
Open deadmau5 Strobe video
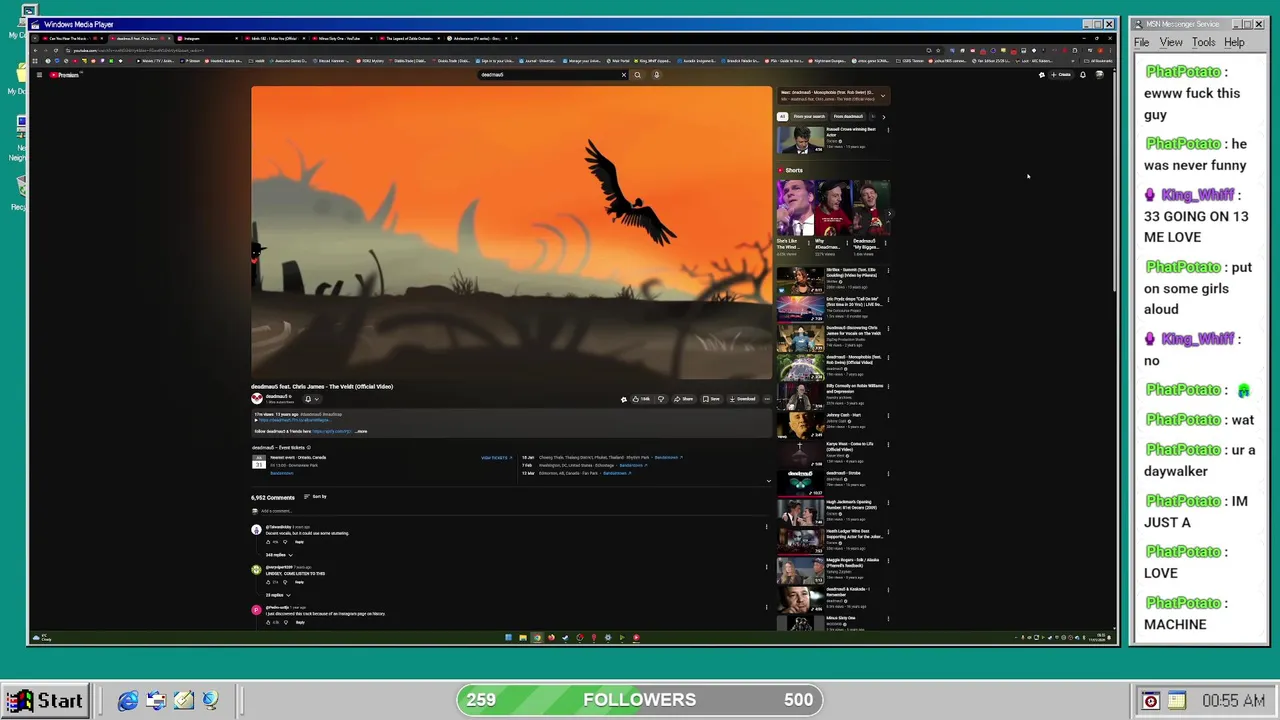[x=800, y=484]
